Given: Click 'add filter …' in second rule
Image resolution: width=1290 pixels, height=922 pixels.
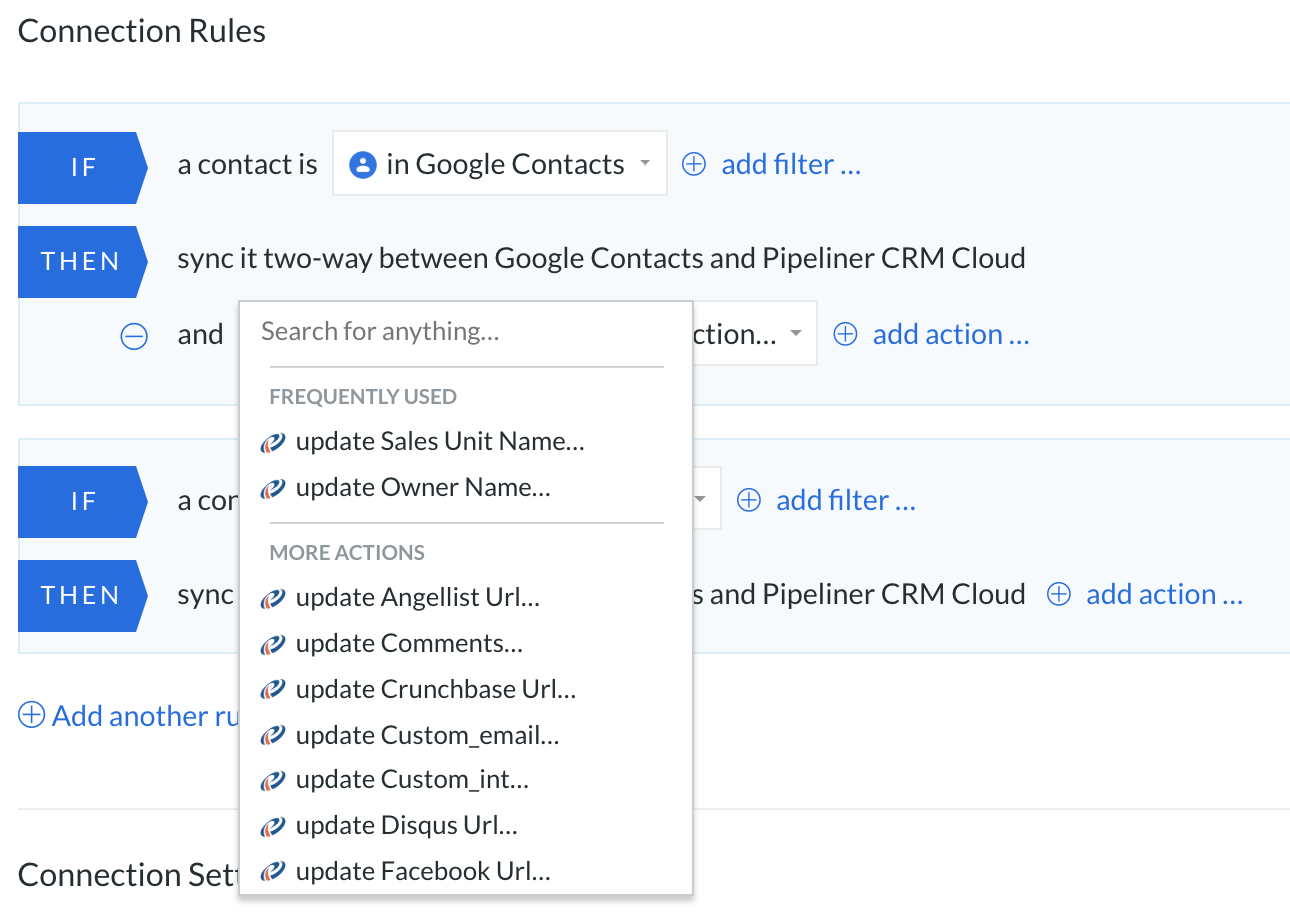Looking at the screenshot, I should coord(846,500).
